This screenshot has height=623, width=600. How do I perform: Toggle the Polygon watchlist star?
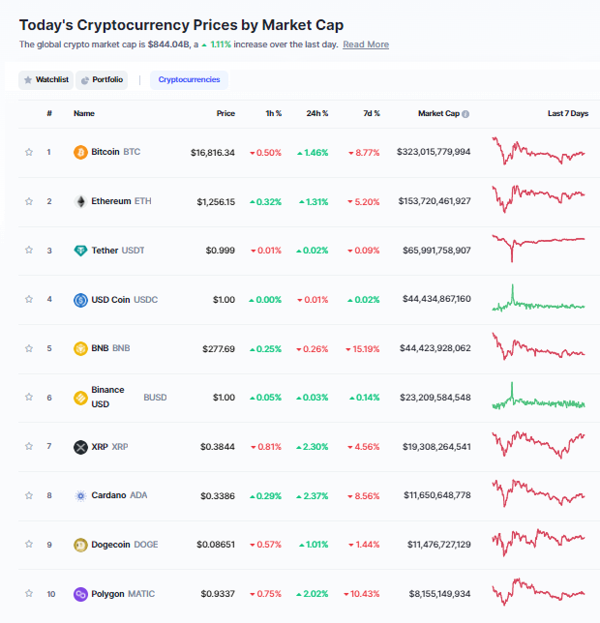[29, 594]
